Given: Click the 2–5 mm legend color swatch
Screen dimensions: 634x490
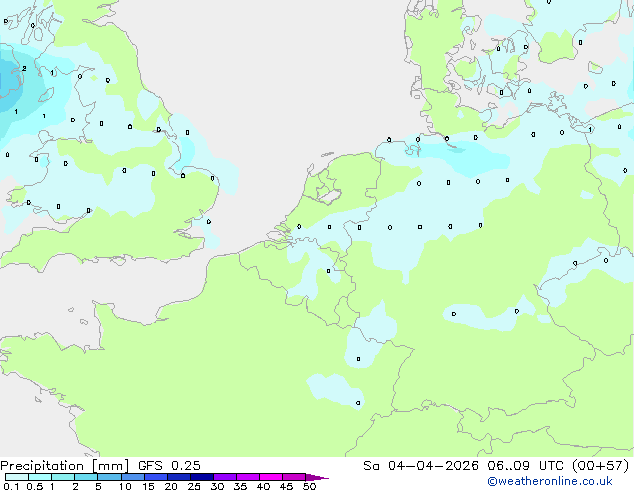Looking at the screenshot, I should click(86, 477).
